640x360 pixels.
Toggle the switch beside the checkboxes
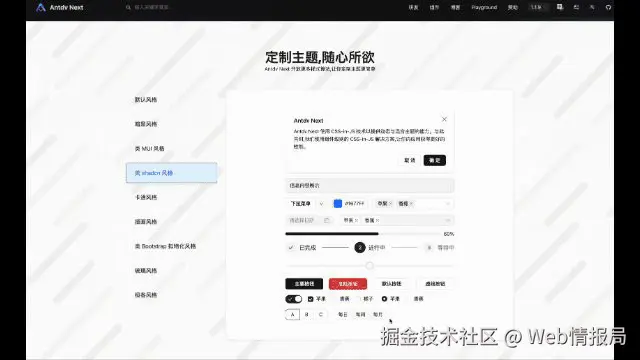pyautogui.click(x=293, y=299)
